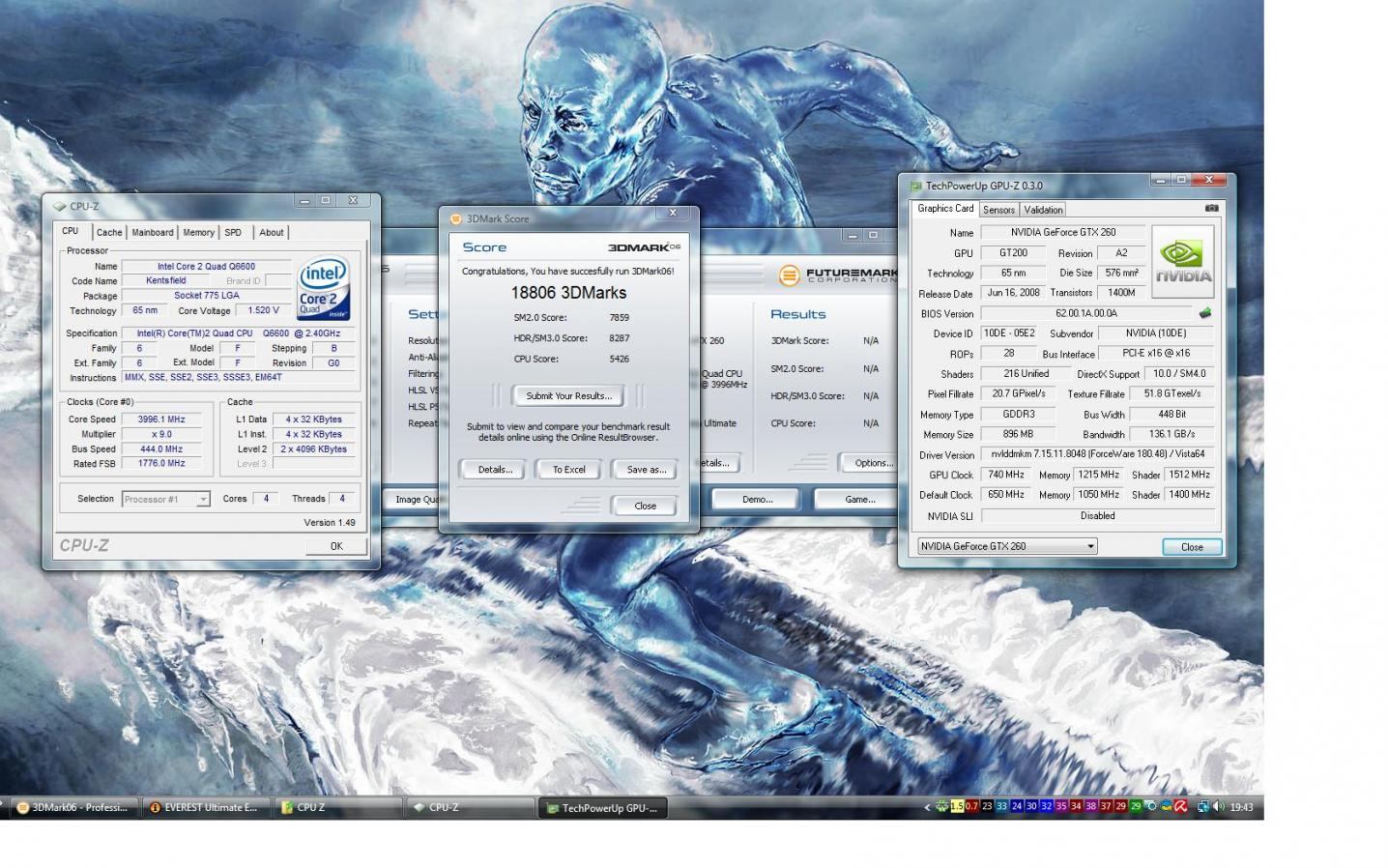Click the GPU Clock 740 MHz field
The height and width of the screenshot is (868, 1388).
coord(1005,475)
